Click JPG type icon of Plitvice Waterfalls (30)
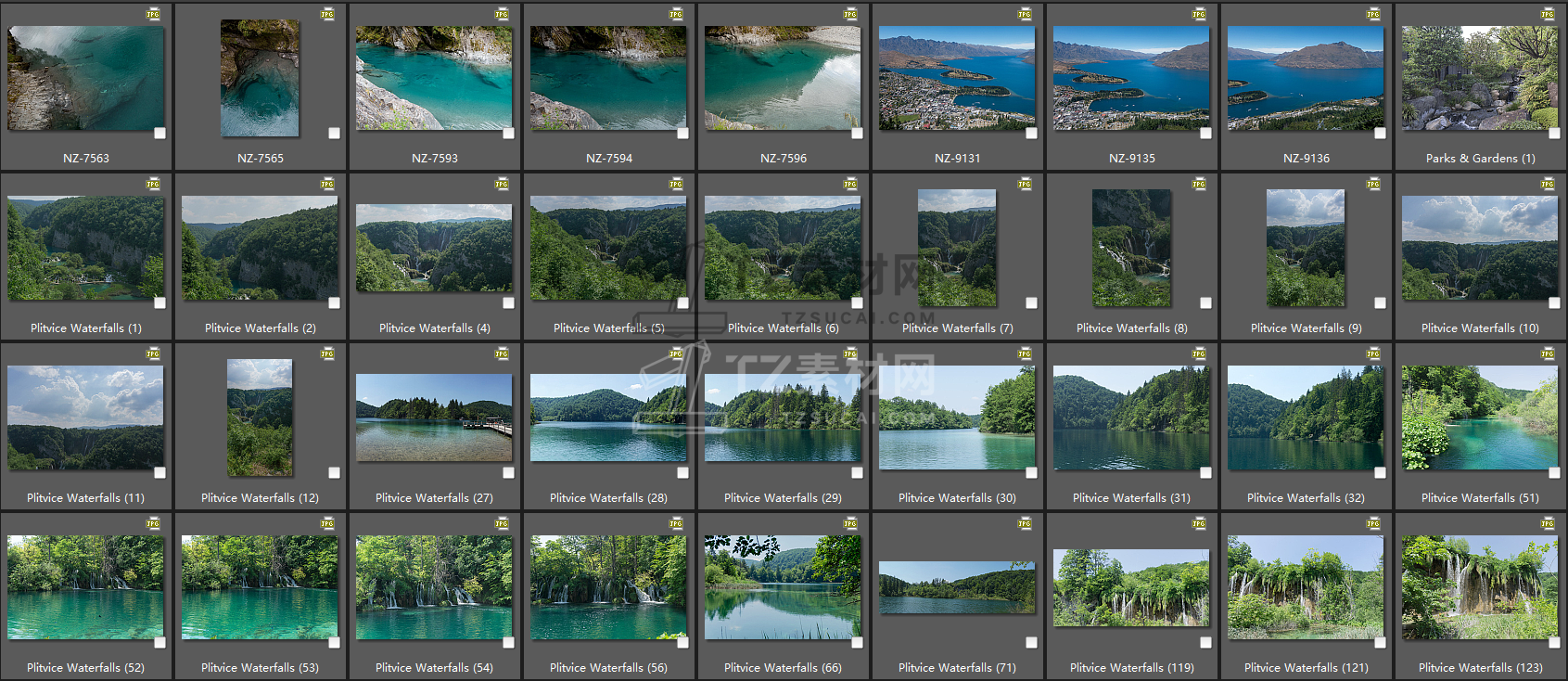Image resolution: width=1568 pixels, height=681 pixels. coord(1025,353)
